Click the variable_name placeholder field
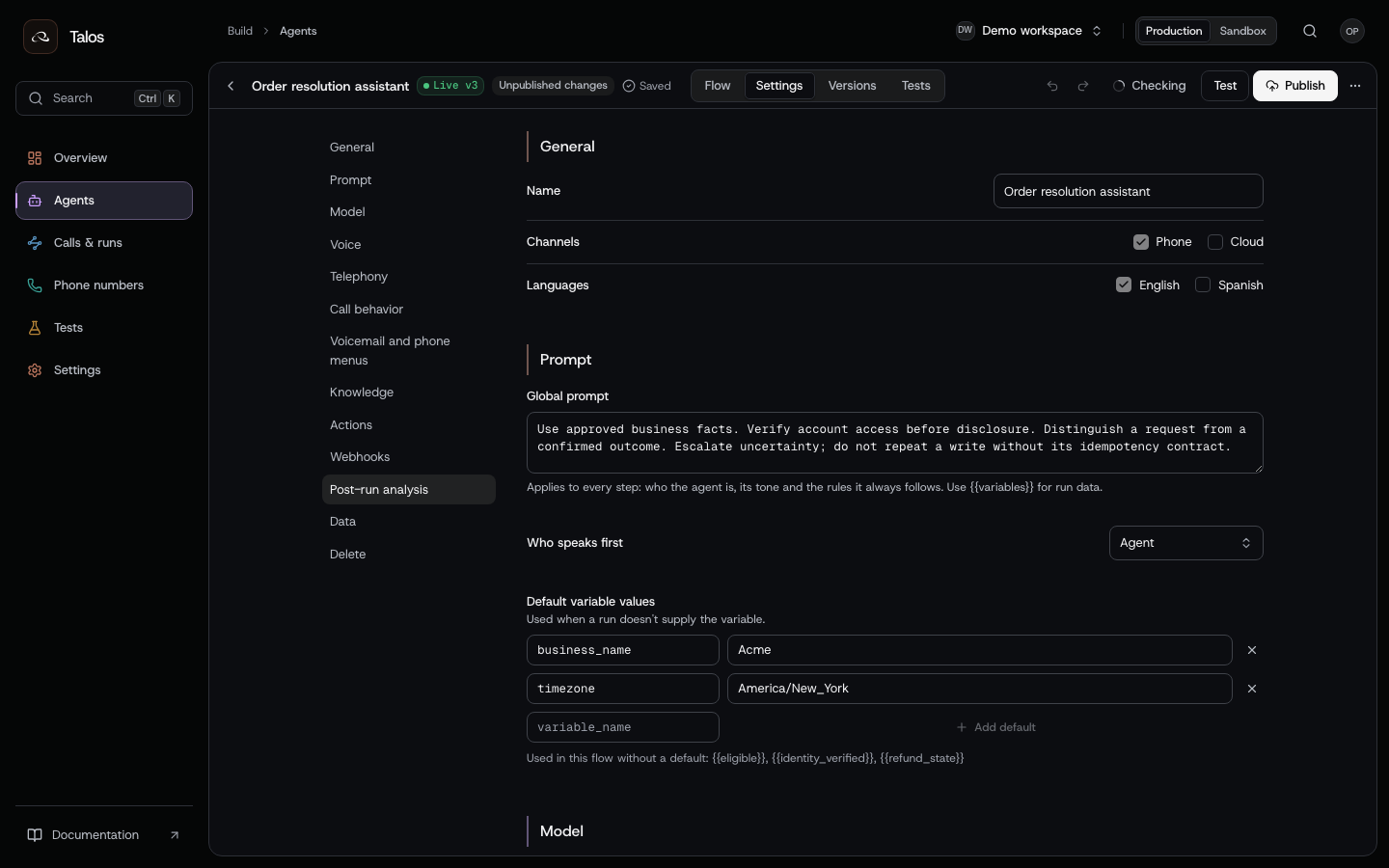 tap(623, 727)
